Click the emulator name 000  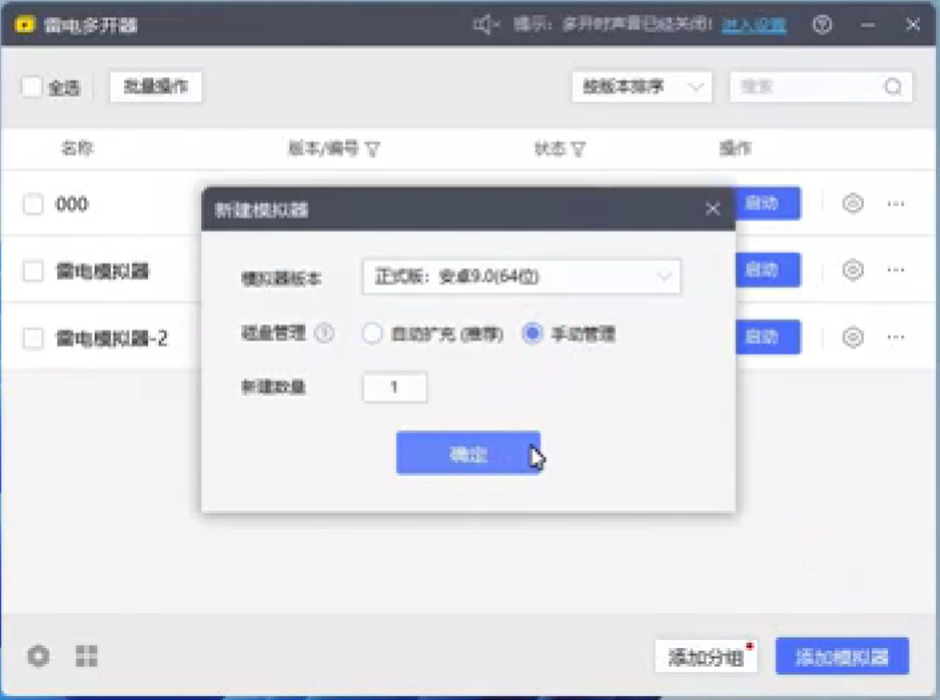pos(72,204)
